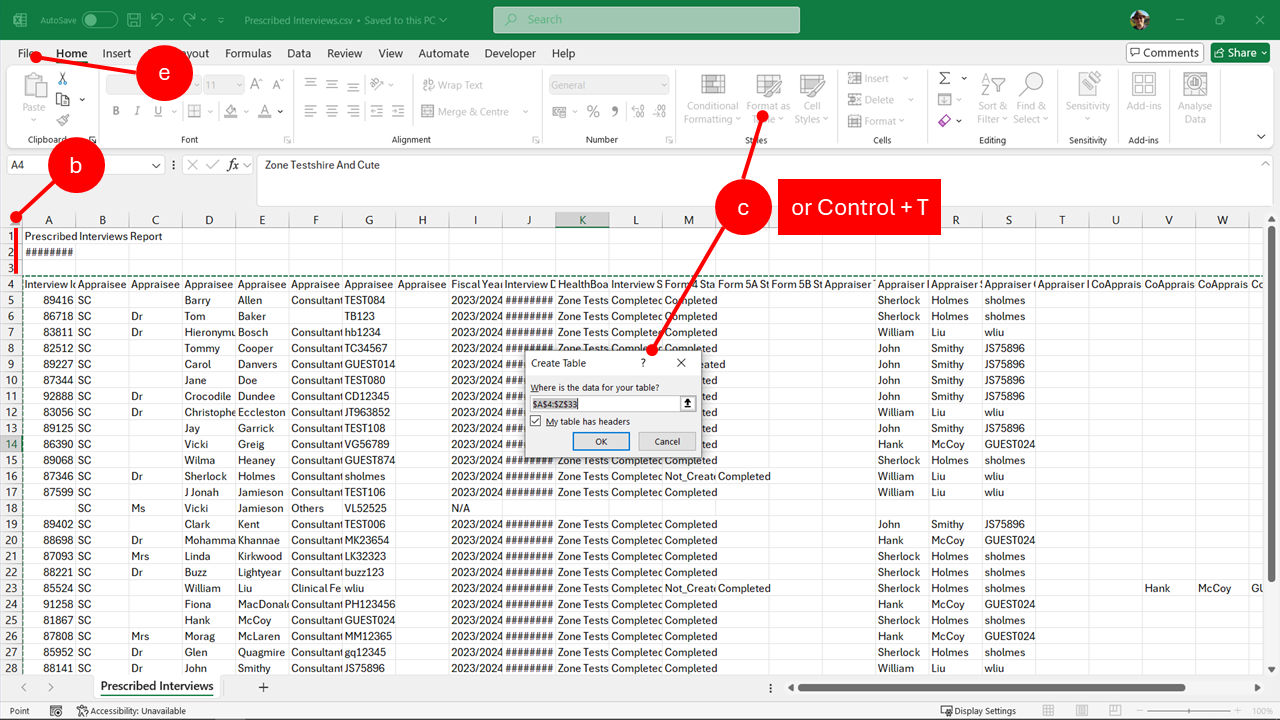Toggle Wrap Text option
Viewport: 1280px width, 720px height.
coord(453,85)
